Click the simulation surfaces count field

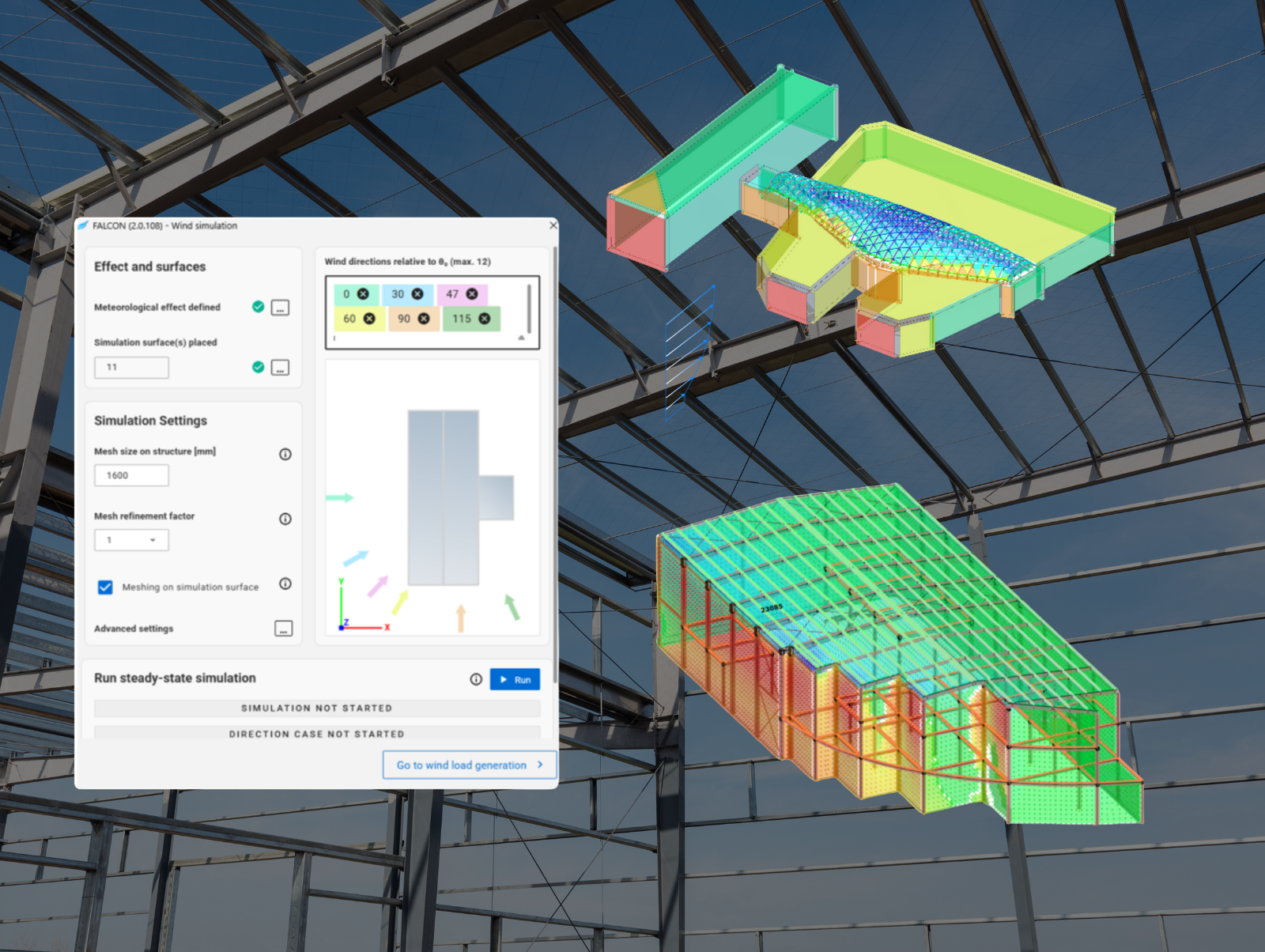coord(131,368)
